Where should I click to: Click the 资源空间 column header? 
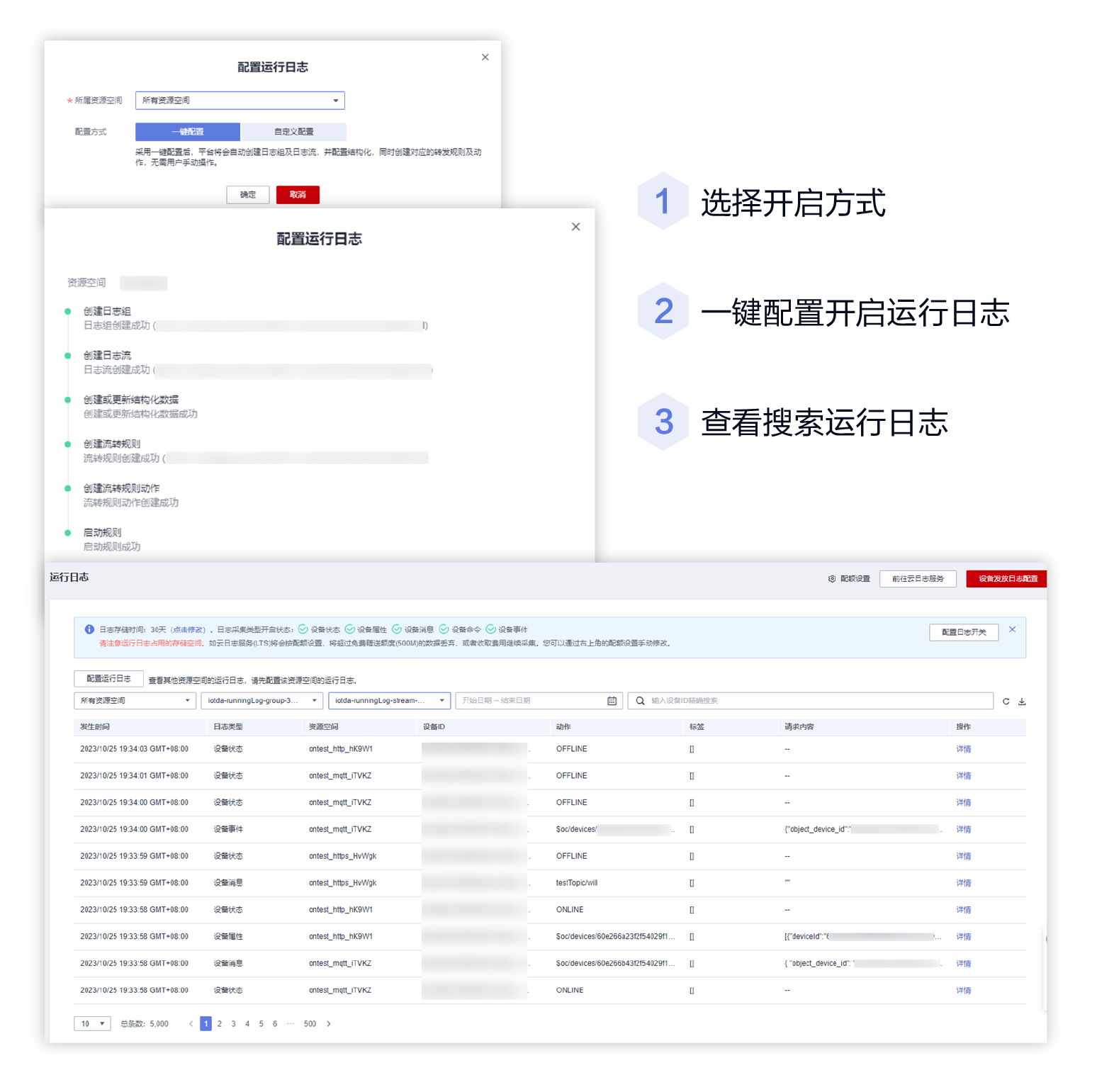(324, 727)
